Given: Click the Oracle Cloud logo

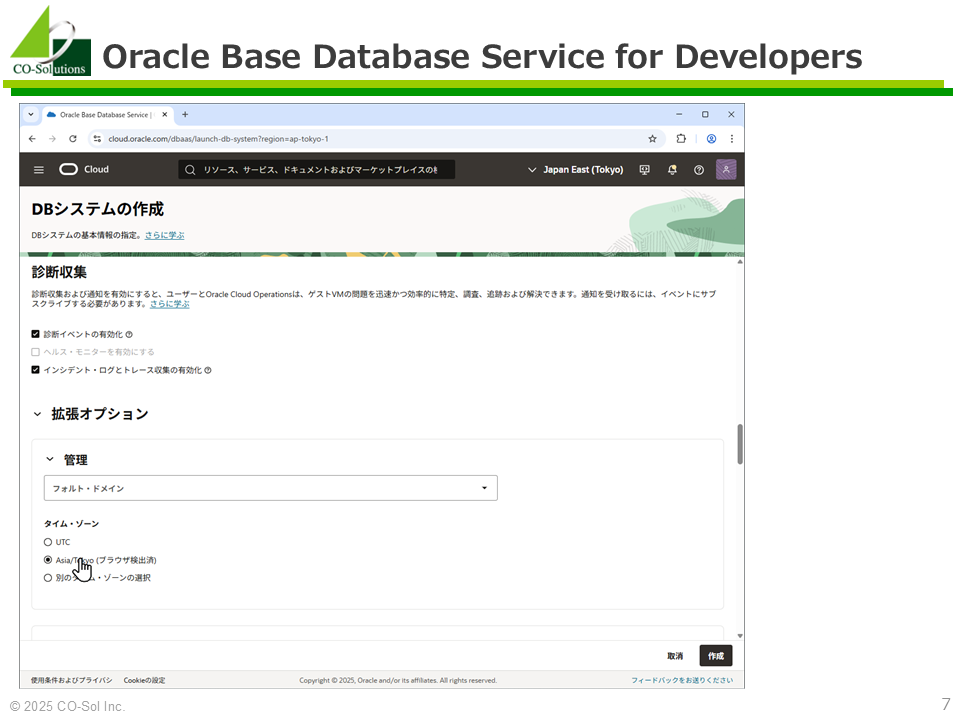Looking at the screenshot, I should coord(84,170).
